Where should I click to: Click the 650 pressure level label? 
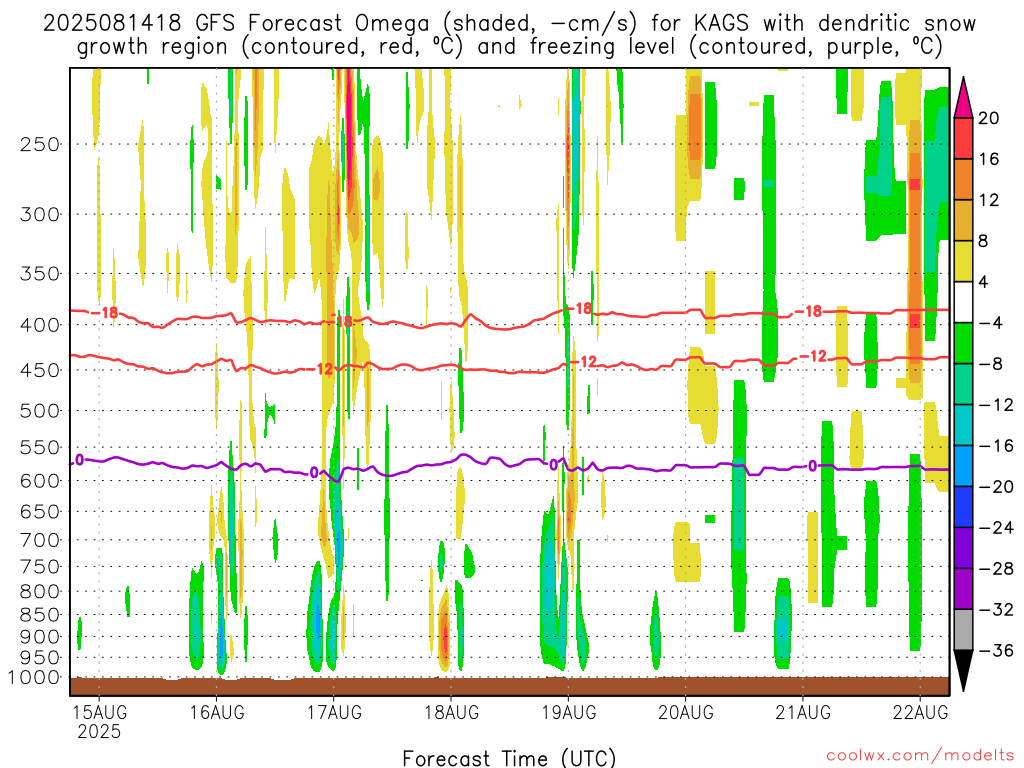tap(40, 511)
